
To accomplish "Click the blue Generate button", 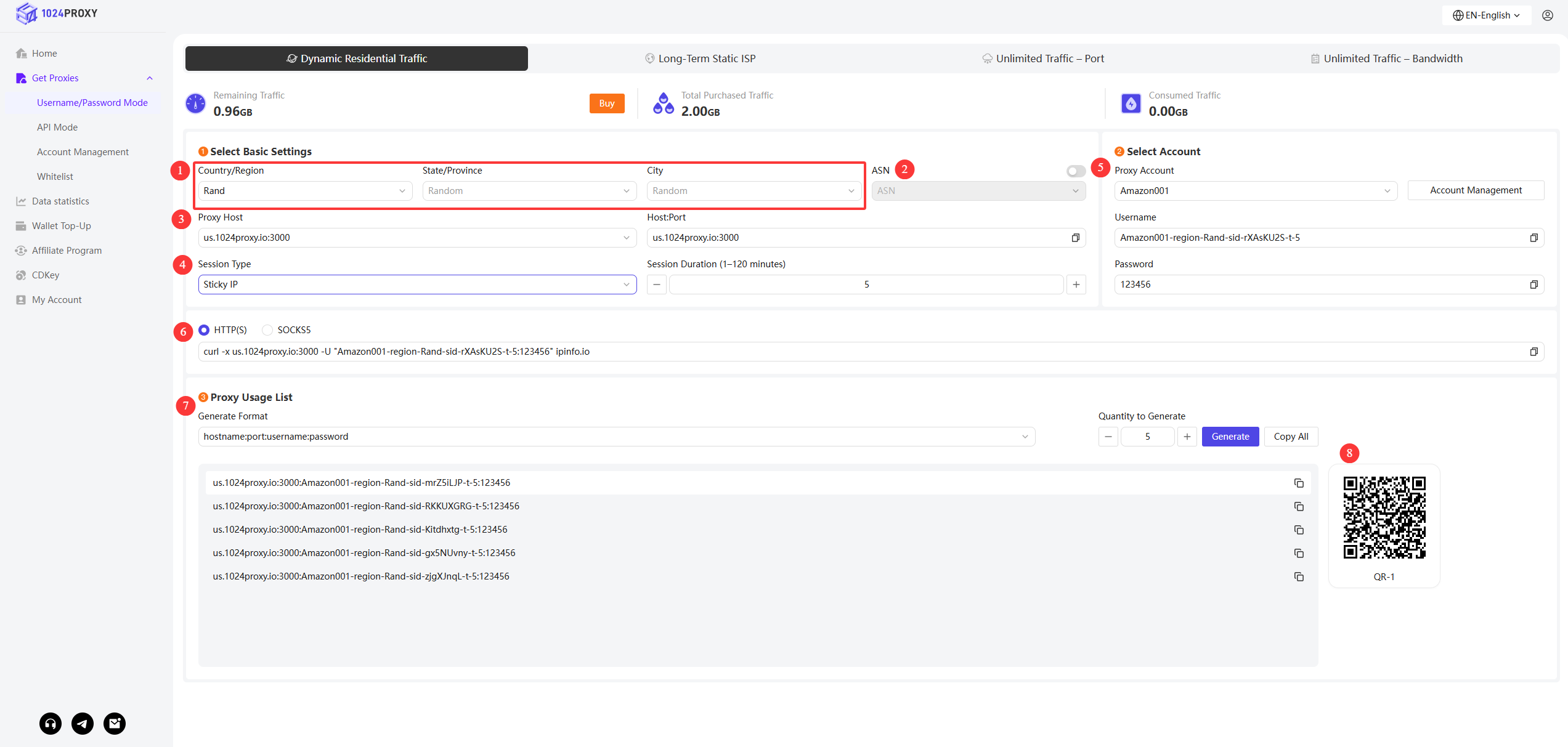I will tap(1230, 437).
